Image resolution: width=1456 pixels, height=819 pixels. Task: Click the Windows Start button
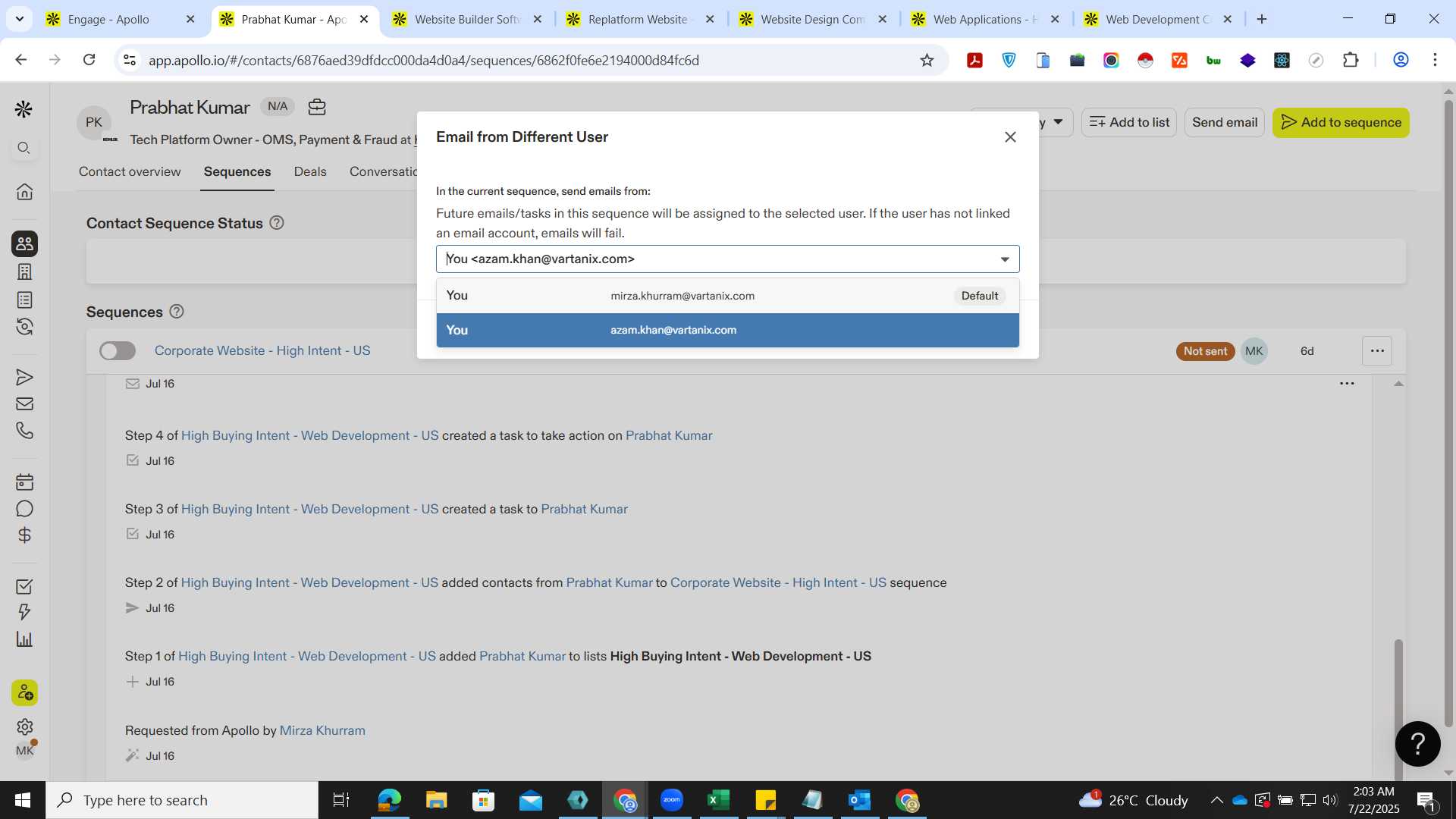point(23,800)
